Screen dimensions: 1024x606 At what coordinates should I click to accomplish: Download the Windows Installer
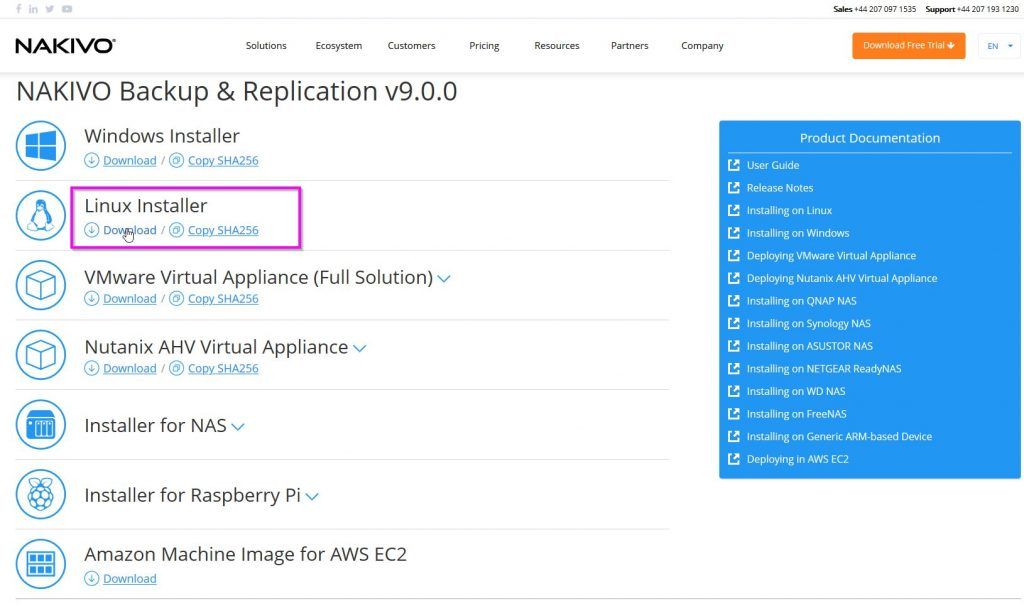pos(129,161)
